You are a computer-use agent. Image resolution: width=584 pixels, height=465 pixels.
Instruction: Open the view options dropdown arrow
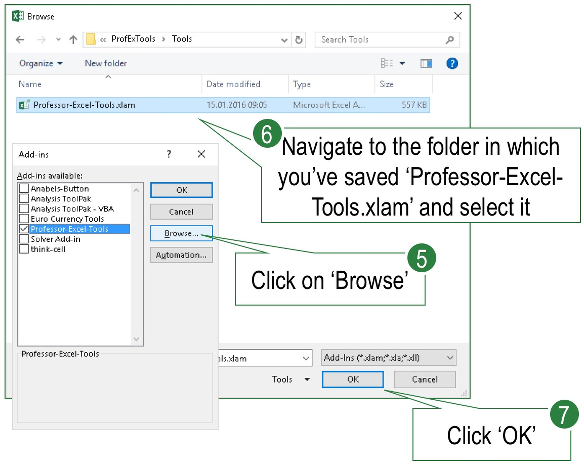point(402,64)
